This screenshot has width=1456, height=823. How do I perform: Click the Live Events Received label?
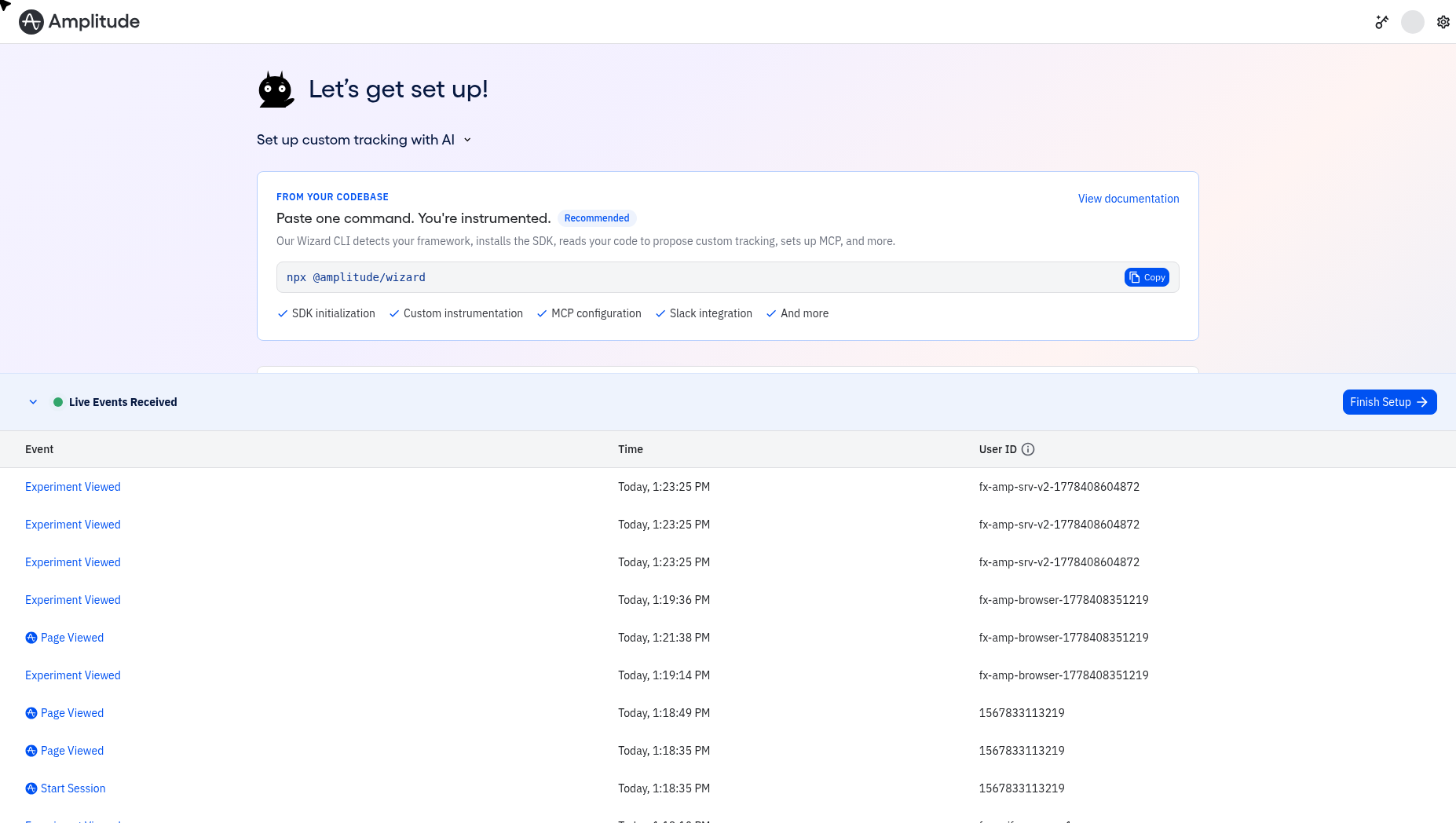(x=123, y=402)
